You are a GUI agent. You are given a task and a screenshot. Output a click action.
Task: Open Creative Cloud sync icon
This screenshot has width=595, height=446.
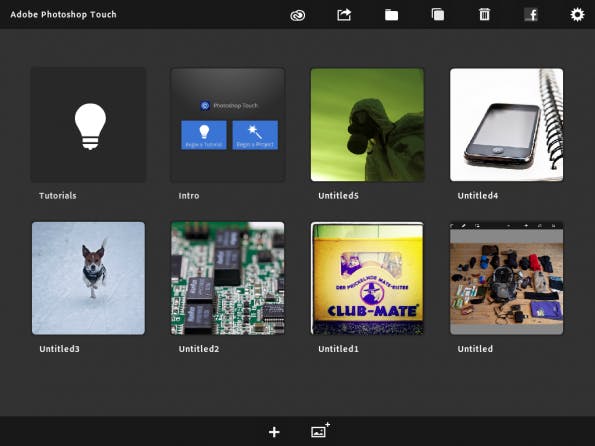point(298,15)
